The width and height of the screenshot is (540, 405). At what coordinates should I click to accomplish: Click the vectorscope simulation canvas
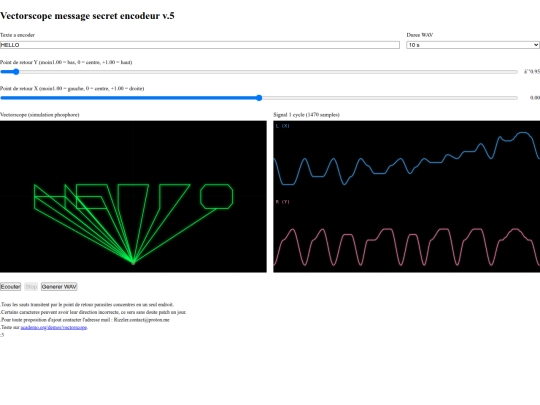point(133,196)
